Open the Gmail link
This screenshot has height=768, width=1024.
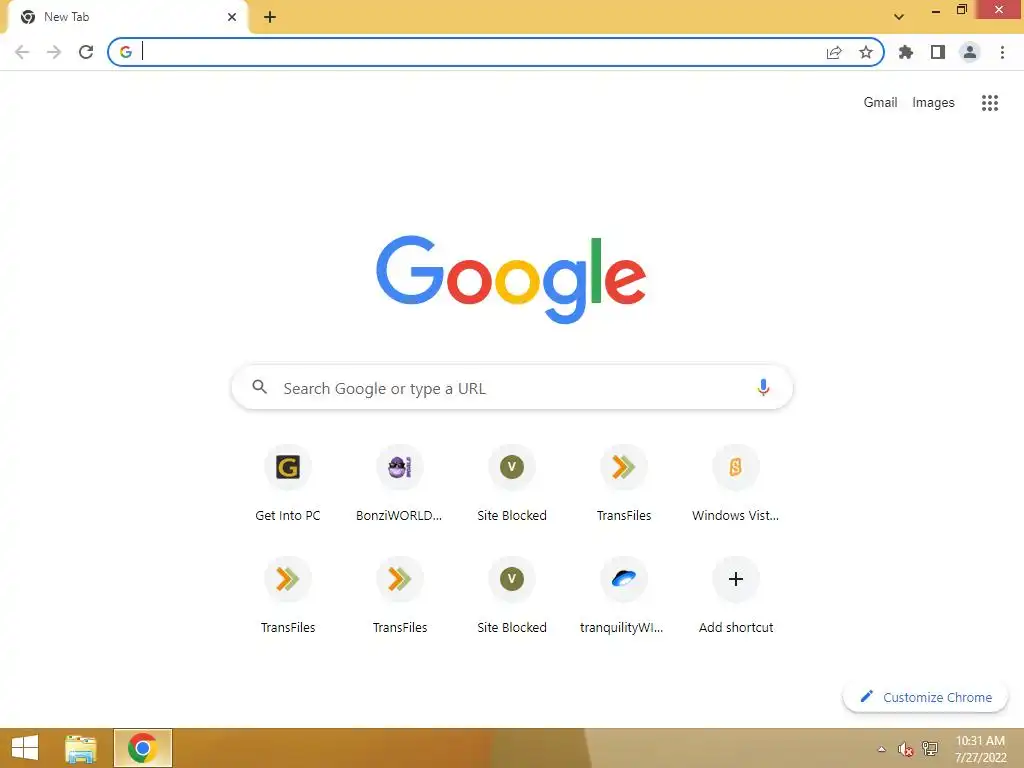pos(880,103)
